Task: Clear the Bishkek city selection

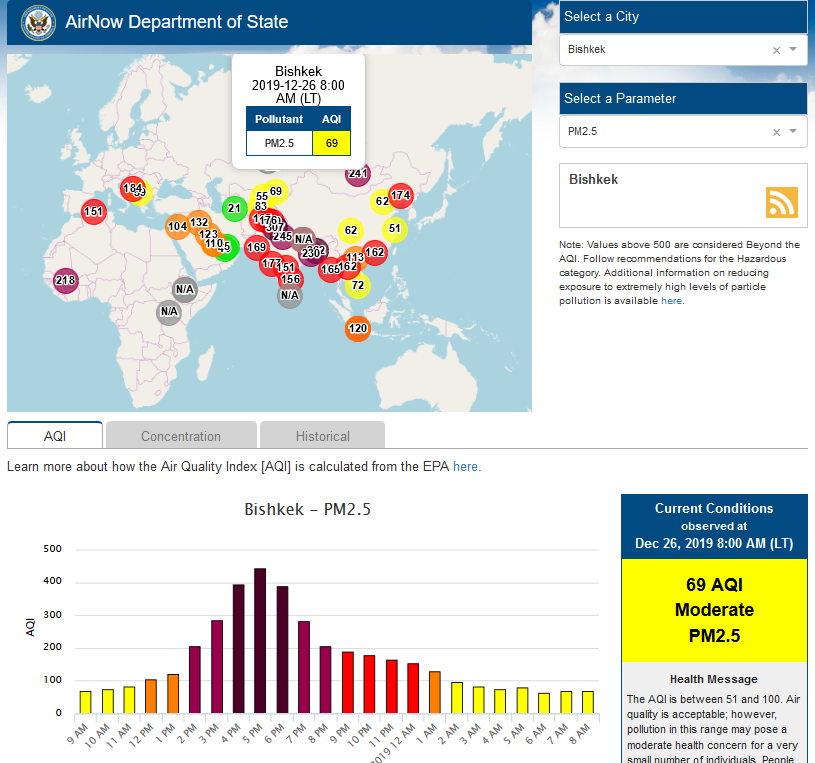Action: tap(776, 50)
